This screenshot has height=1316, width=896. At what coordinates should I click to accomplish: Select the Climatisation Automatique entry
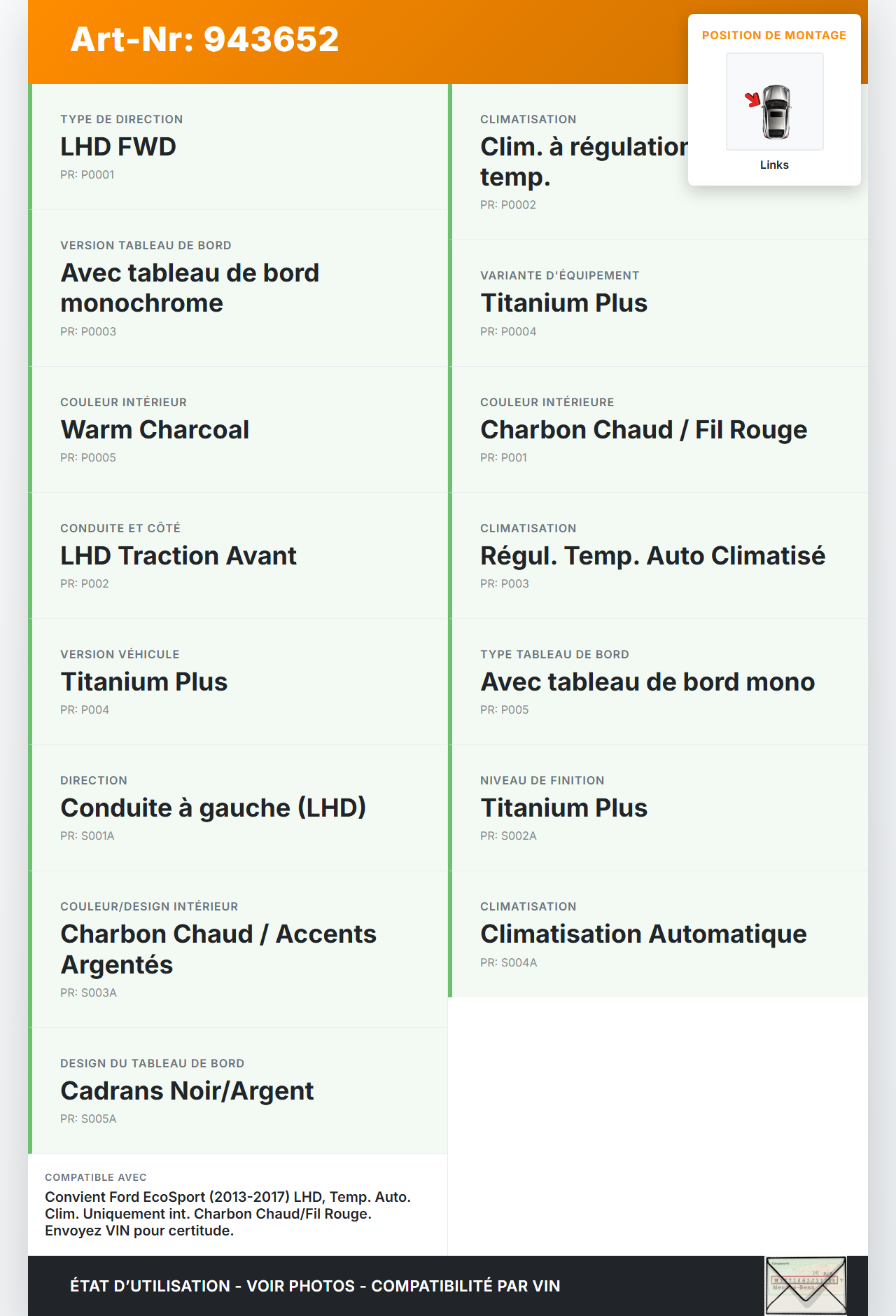[643, 934]
